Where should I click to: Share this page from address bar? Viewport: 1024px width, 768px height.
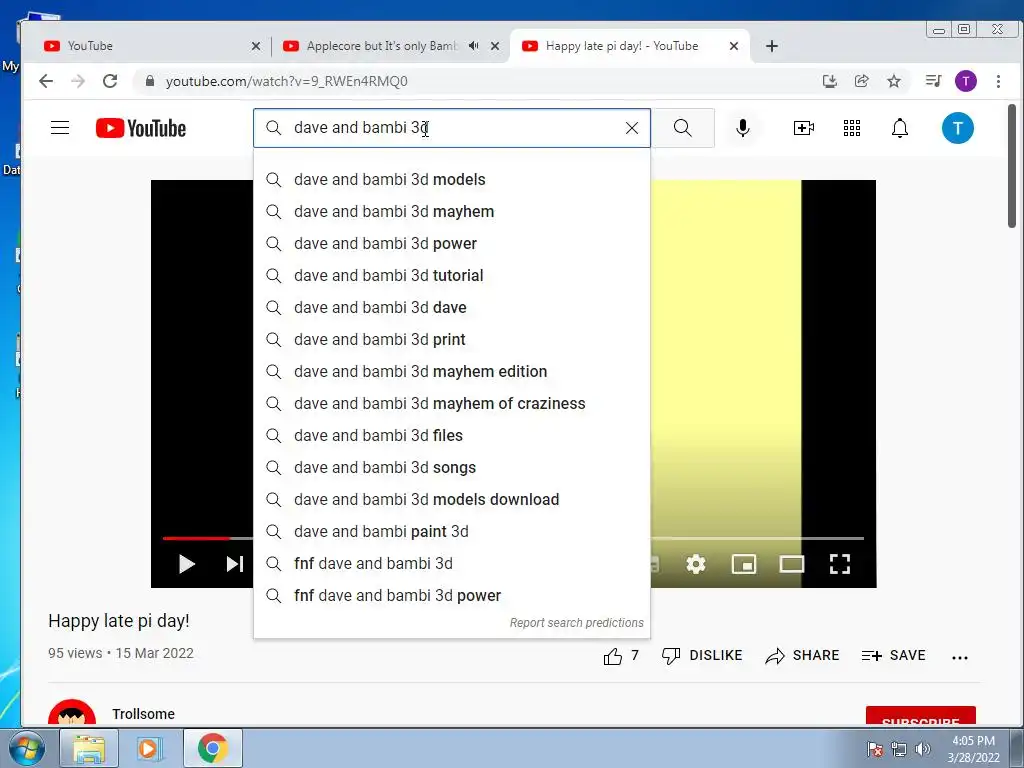point(861,81)
